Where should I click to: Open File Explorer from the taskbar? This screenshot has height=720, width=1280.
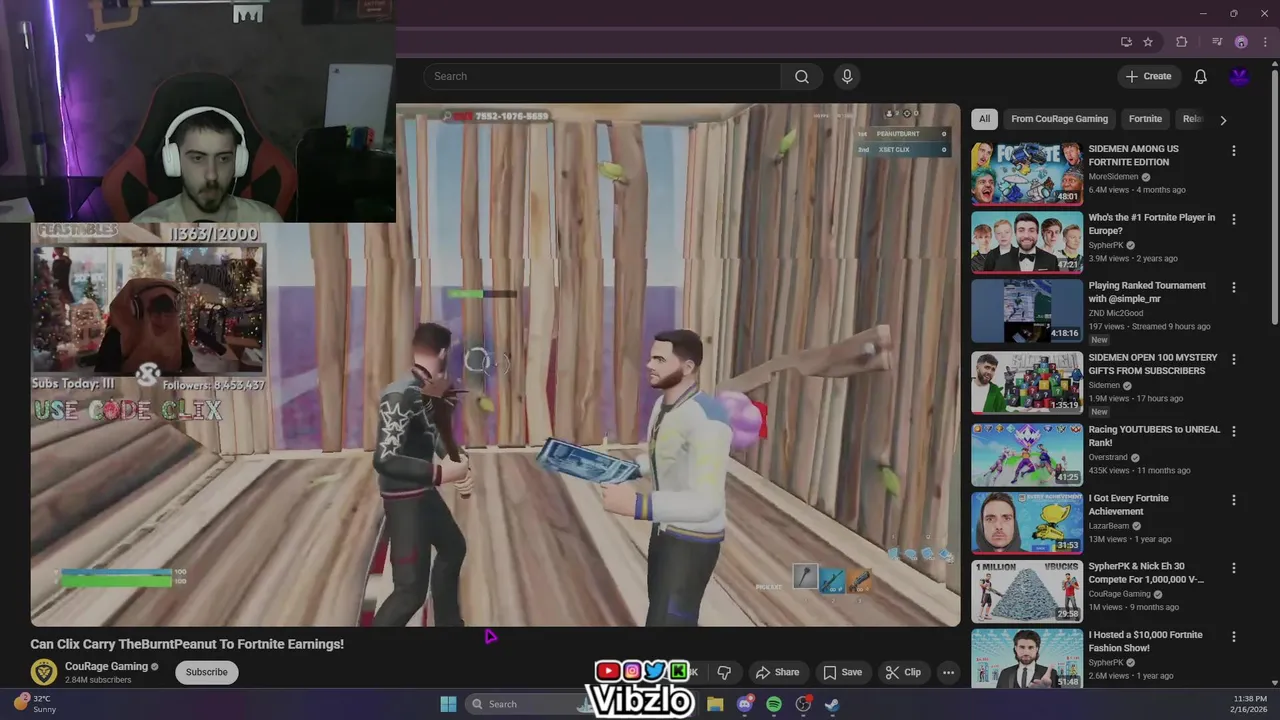[x=715, y=704]
